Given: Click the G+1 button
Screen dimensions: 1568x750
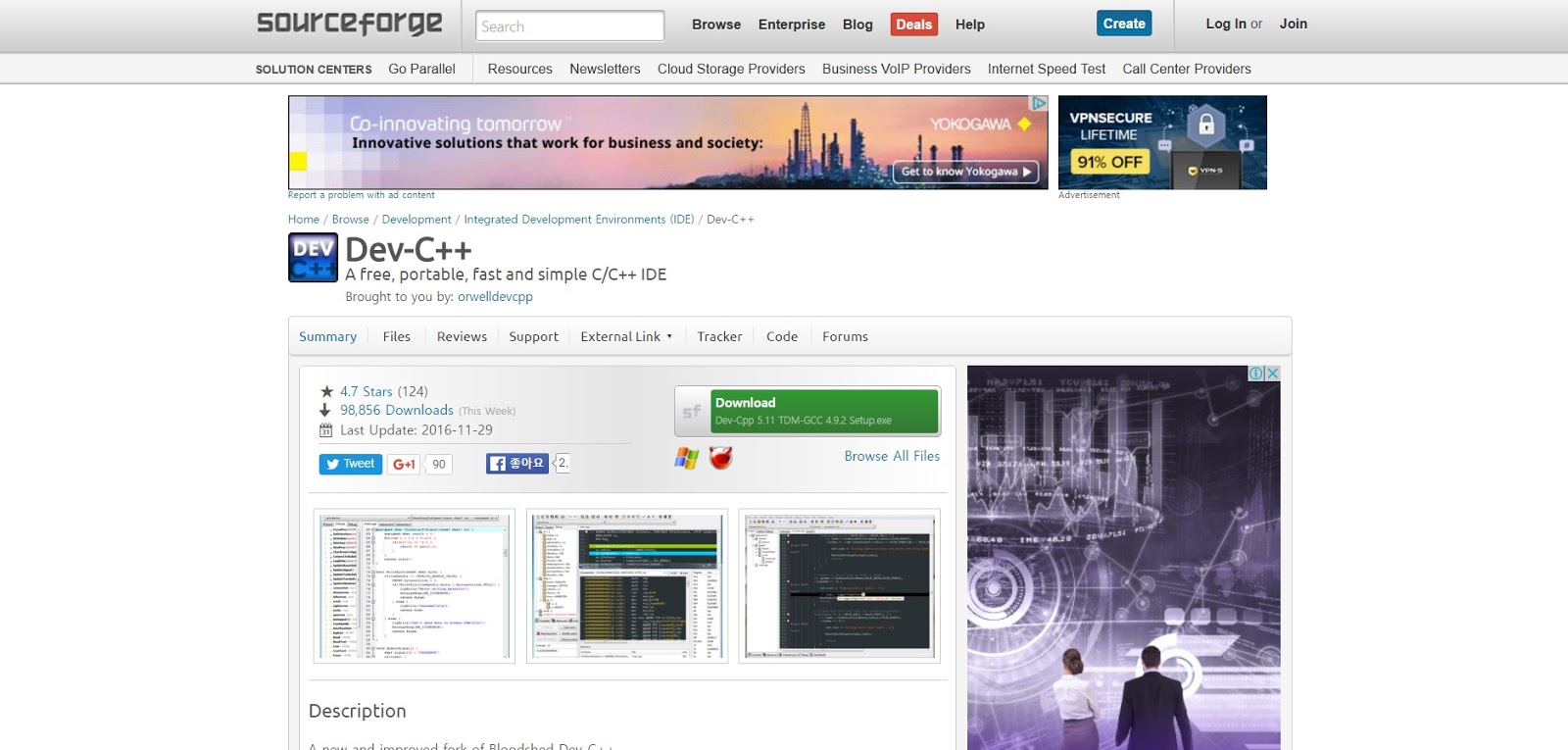Looking at the screenshot, I should 404,464.
